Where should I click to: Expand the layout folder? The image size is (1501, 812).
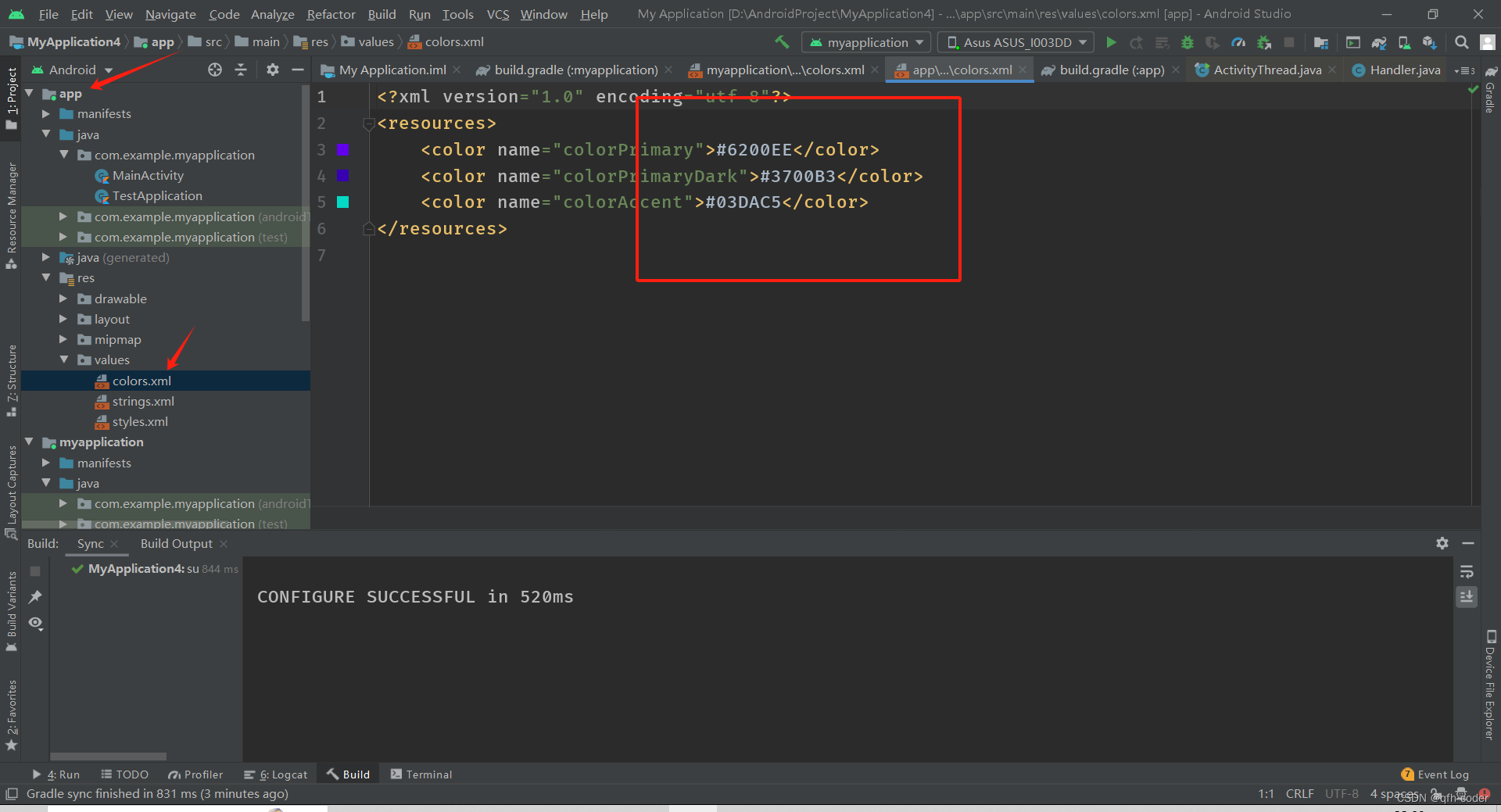click(63, 319)
